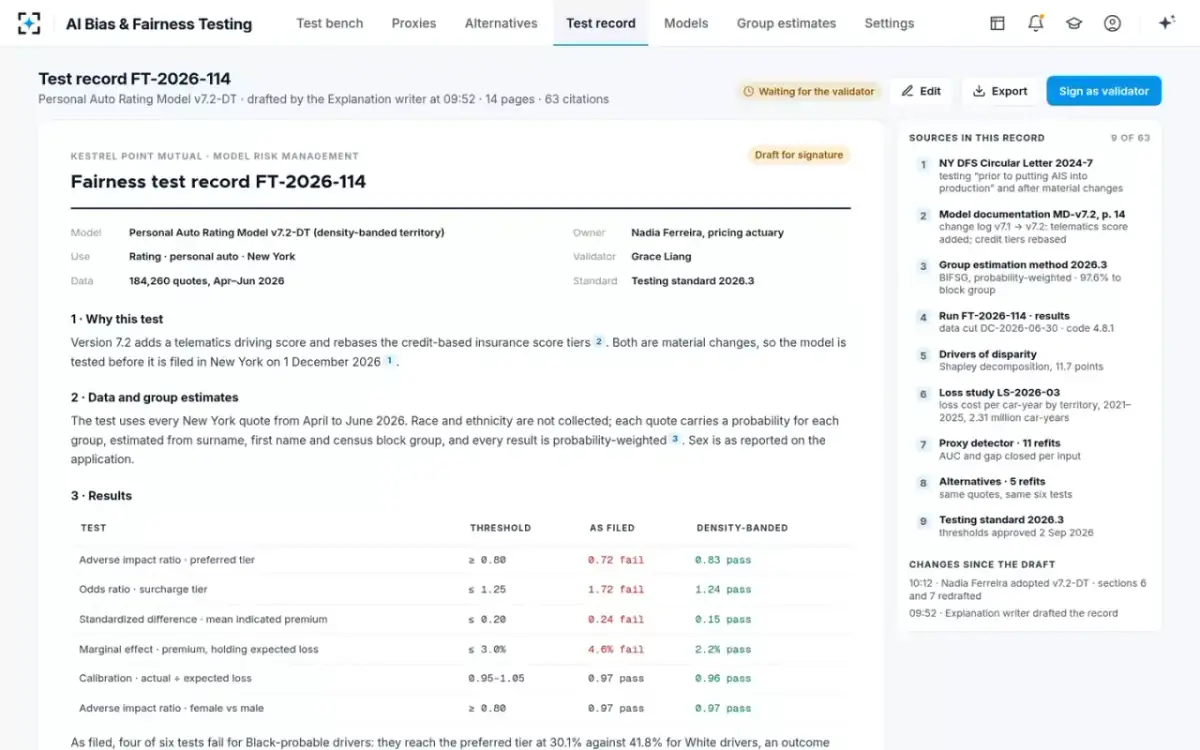The height and width of the screenshot is (750, 1200).
Task: Open the Models tab
Action: click(x=686, y=23)
